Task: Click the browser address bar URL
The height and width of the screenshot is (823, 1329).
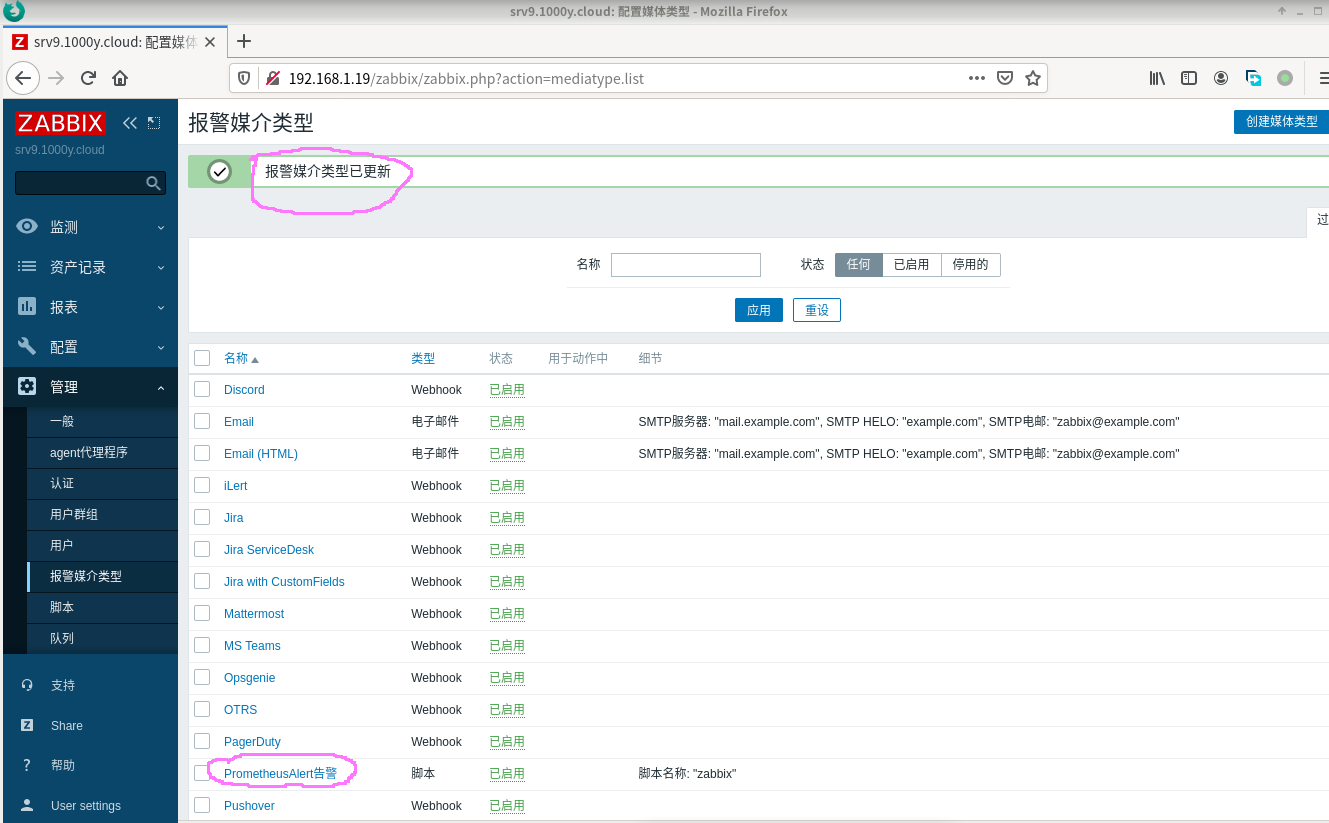Action: click(466, 78)
